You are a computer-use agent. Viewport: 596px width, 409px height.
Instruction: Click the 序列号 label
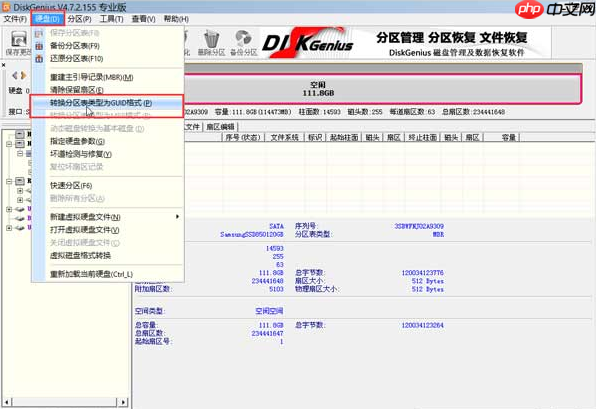(306, 226)
